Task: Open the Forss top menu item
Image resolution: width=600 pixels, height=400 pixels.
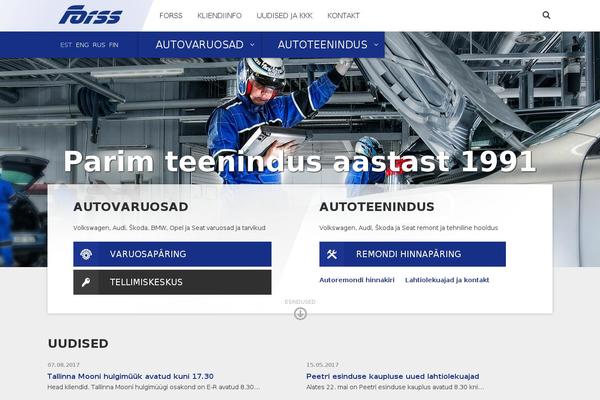Action: coord(171,16)
